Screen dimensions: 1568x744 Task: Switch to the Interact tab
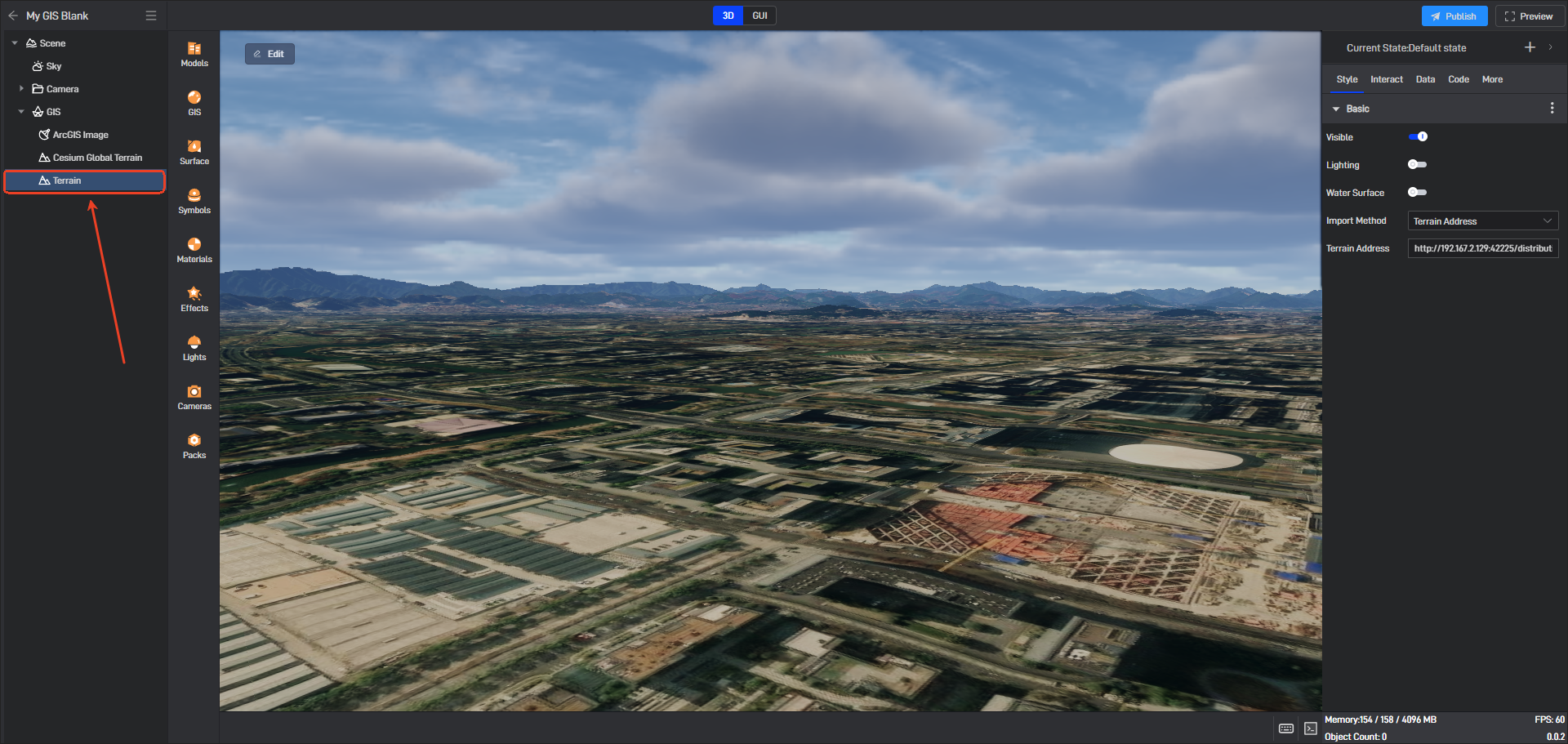(x=1387, y=79)
